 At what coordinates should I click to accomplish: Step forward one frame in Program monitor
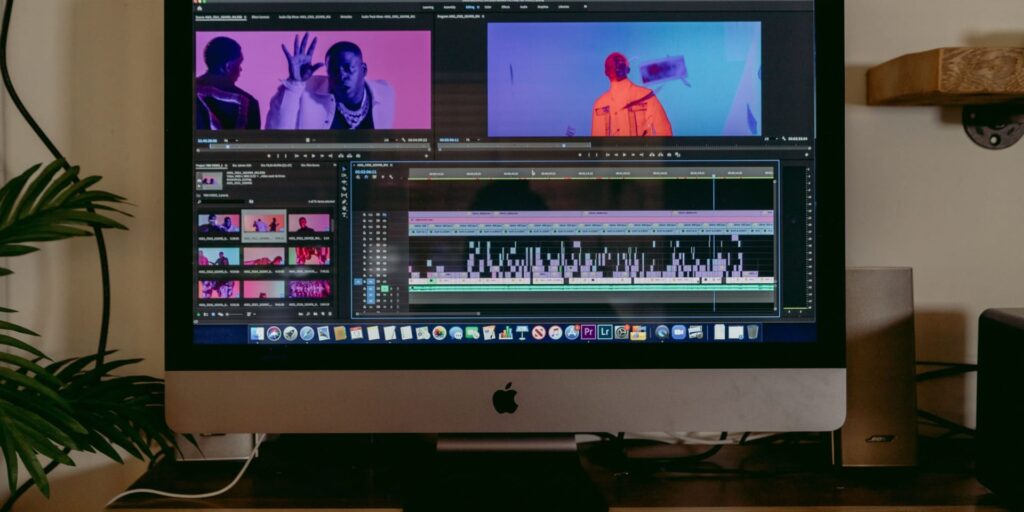(633, 155)
